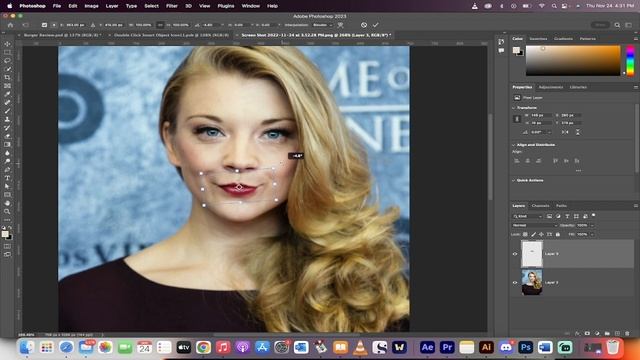Select the portrait layer thumbnail
The image size is (640, 360).
(x=532, y=282)
